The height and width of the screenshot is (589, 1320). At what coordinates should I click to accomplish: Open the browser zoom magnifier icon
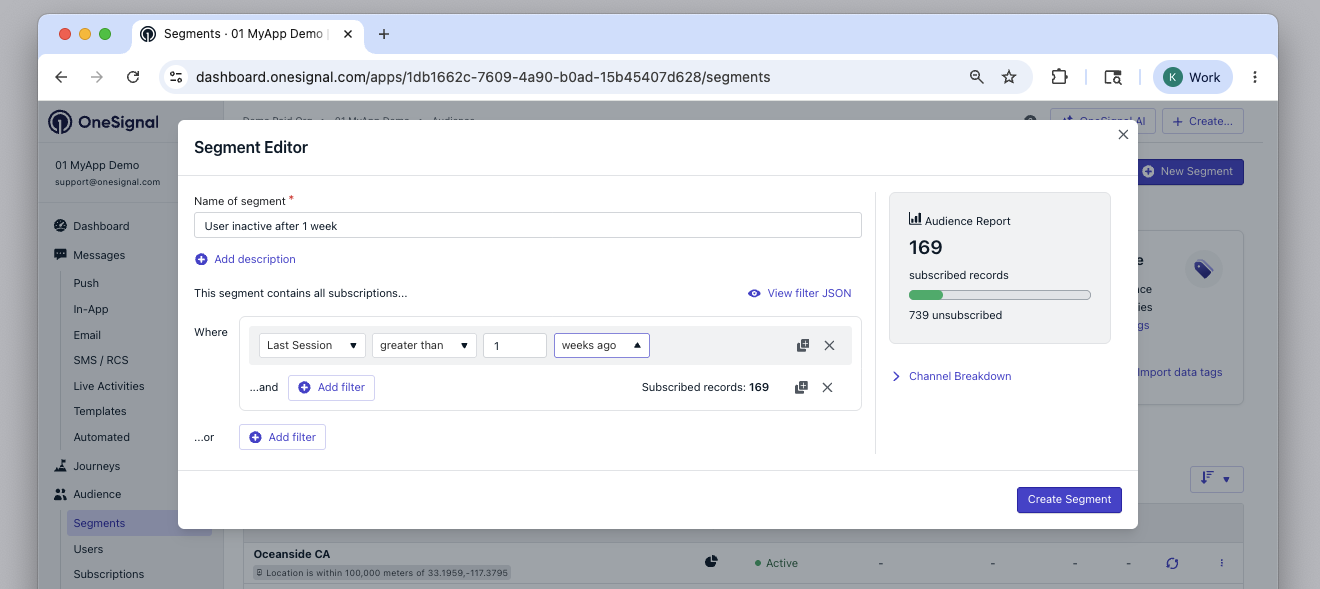click(977, 77)
